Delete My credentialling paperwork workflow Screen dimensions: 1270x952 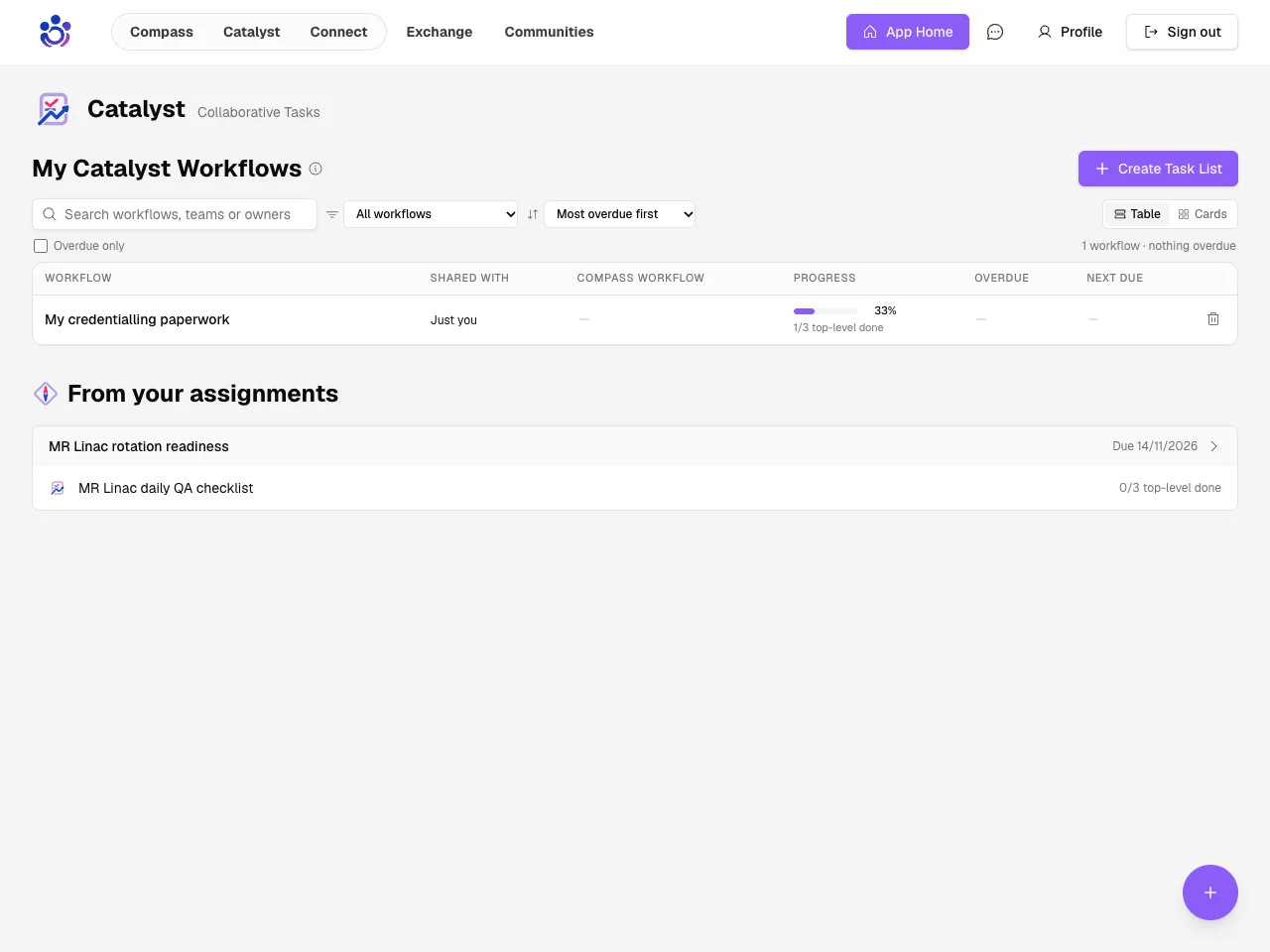(x=1213, y=319)
